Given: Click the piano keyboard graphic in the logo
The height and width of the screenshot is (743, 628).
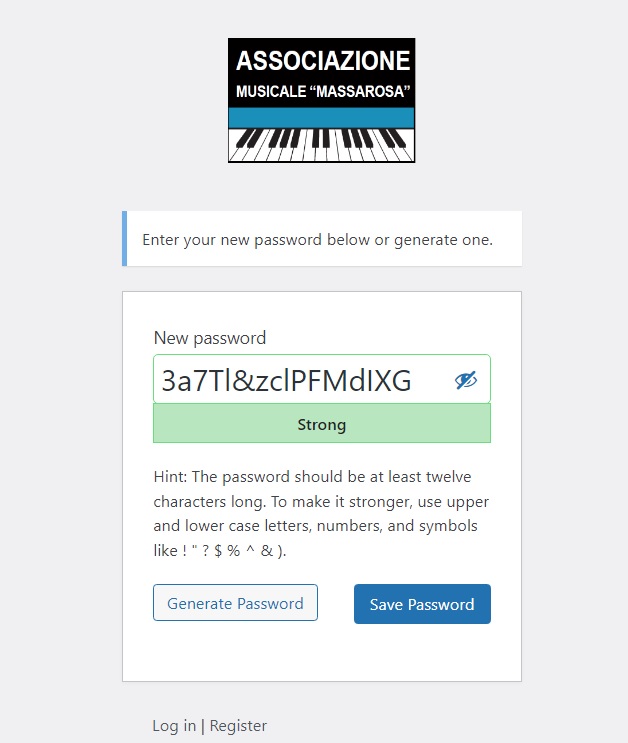Looking at the screenshot, I should click(321, 144).
